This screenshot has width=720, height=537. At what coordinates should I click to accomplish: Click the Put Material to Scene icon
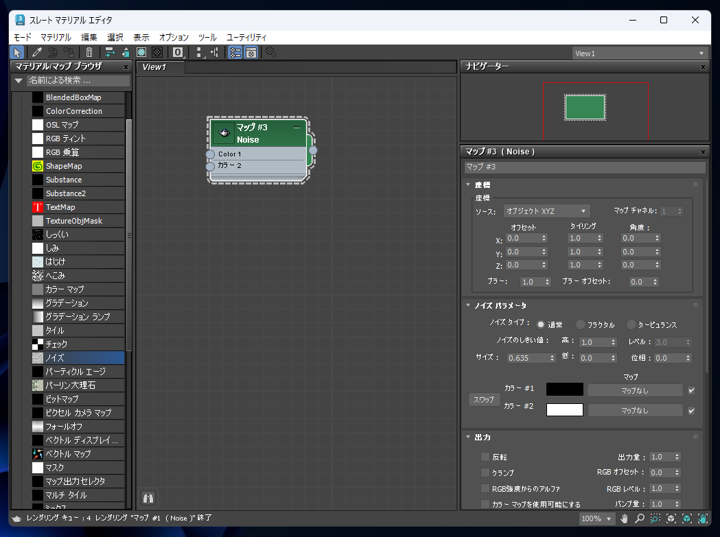click(53, 52)
